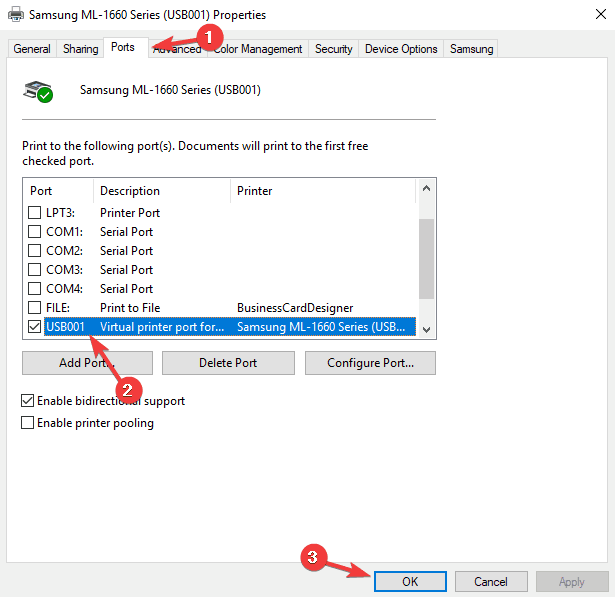Viewport: 615px width, 597px height.
Task: Click the Samsung printer status icon with green check
Action: coord(38,91)
